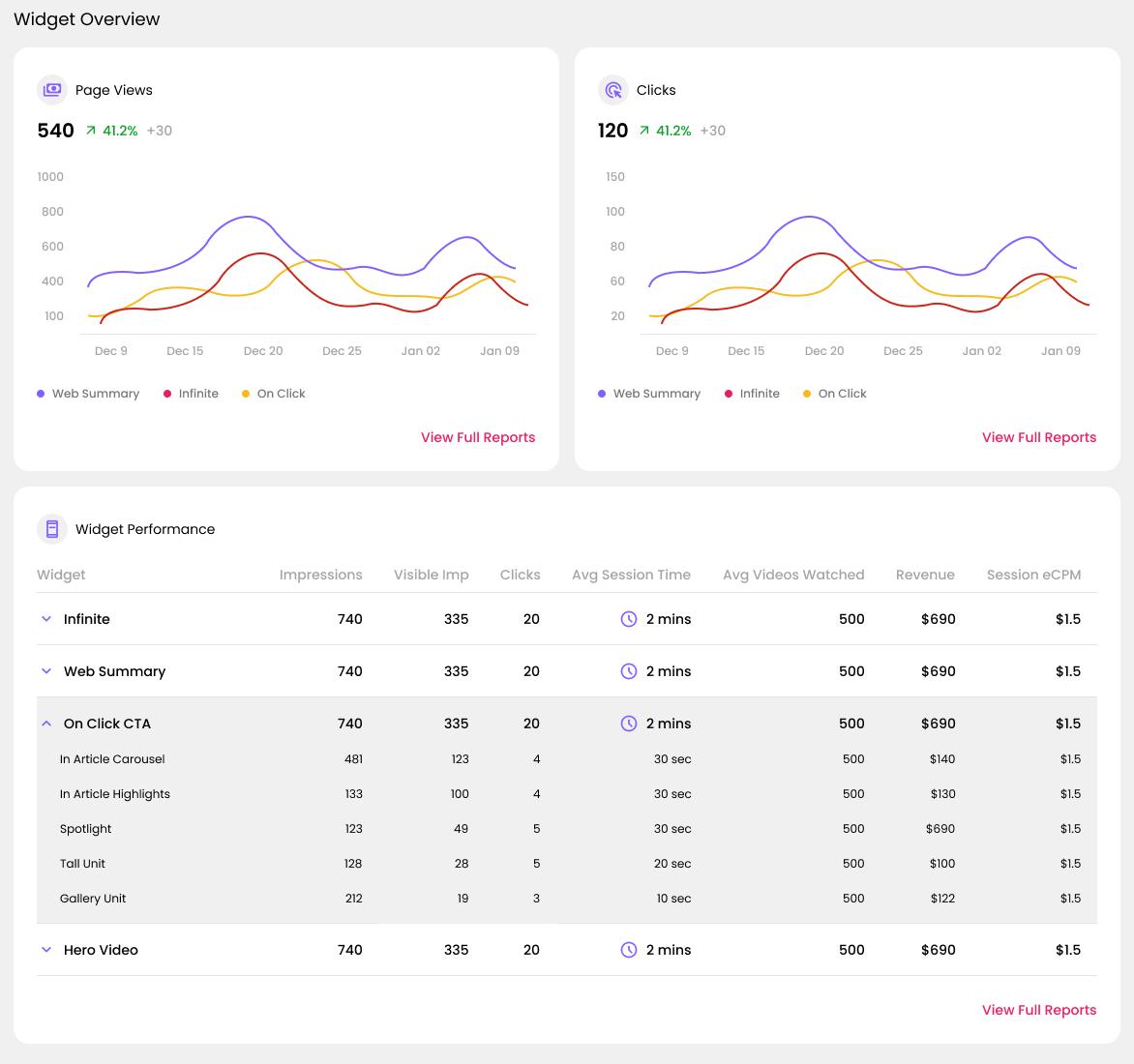This screenshot has height=1064, width=1134.
Task: Click Jan 02 label on Clicks chart
Action: tap(981, 350)
